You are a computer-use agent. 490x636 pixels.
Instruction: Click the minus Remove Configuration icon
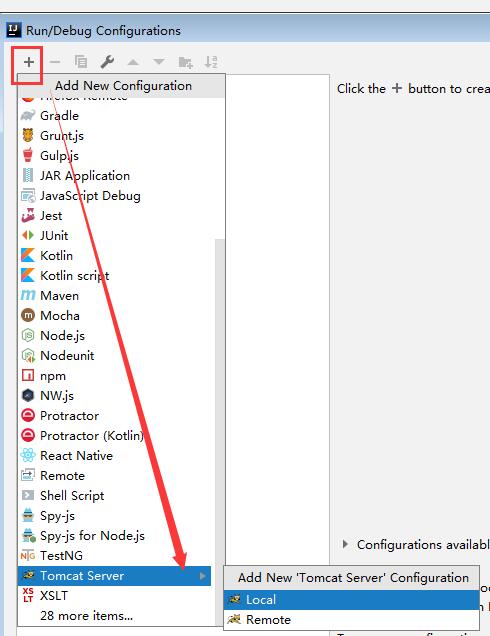(x=55, y=62)
